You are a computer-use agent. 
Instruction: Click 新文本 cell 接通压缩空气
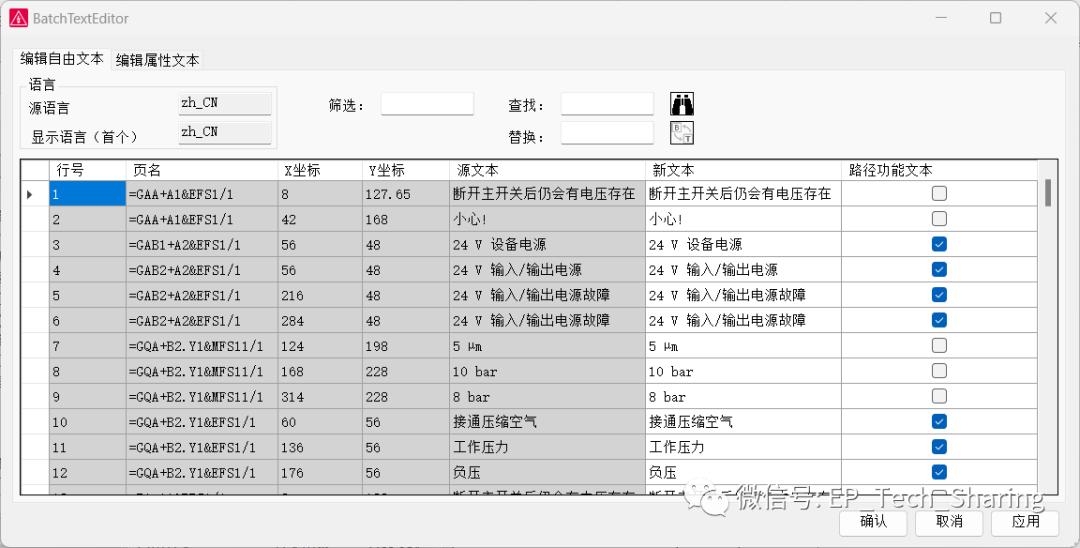tap(743, 421)
